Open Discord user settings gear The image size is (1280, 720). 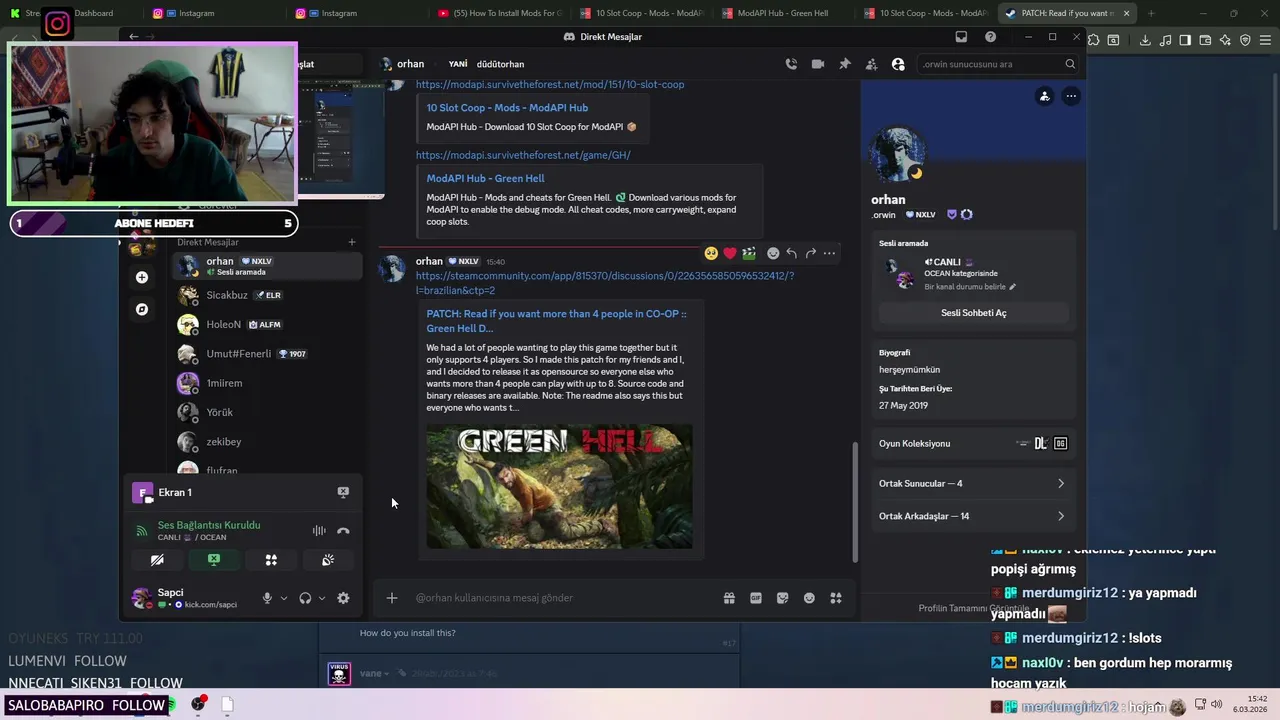coord(343,598)
